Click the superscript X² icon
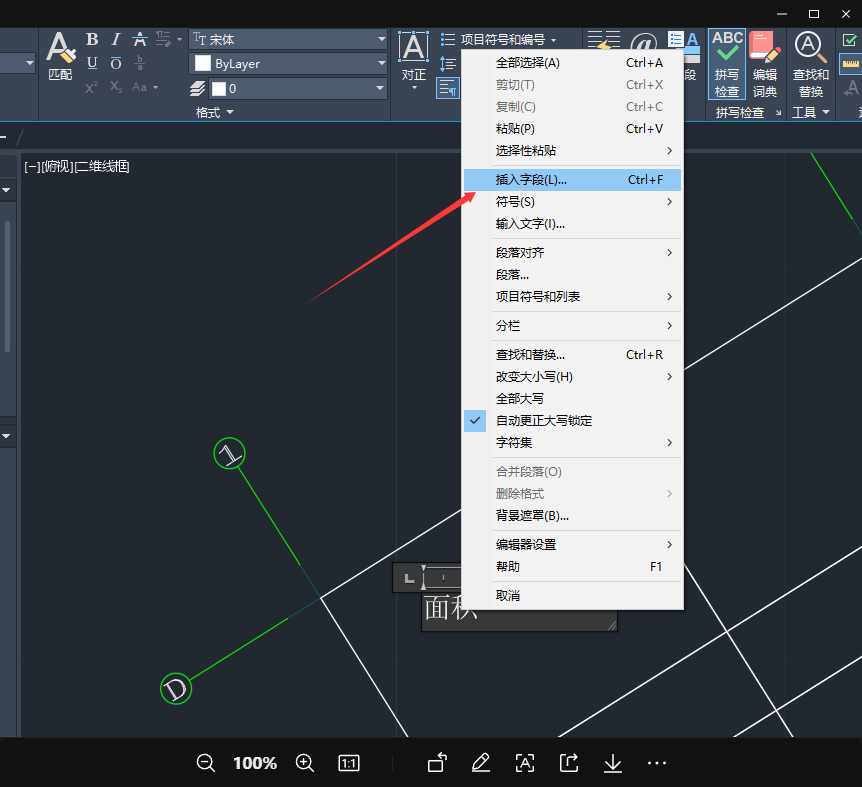Image resolution: width=862 pixels, height=787 pixels. coord(92,87)
